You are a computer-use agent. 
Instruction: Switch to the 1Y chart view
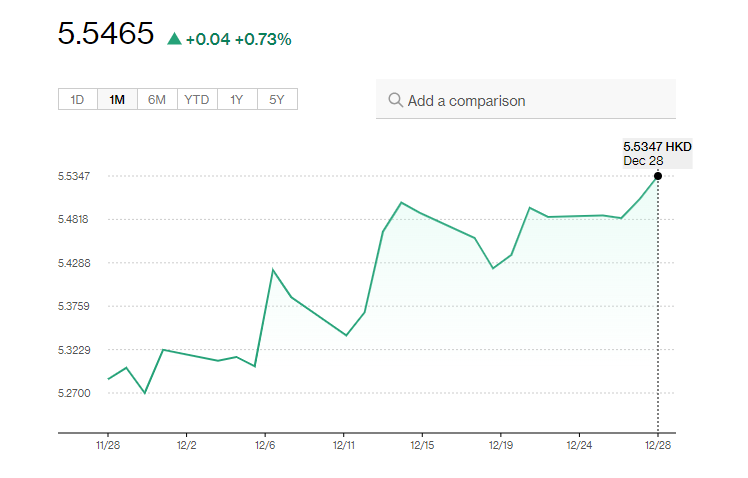tap(237, 99)
